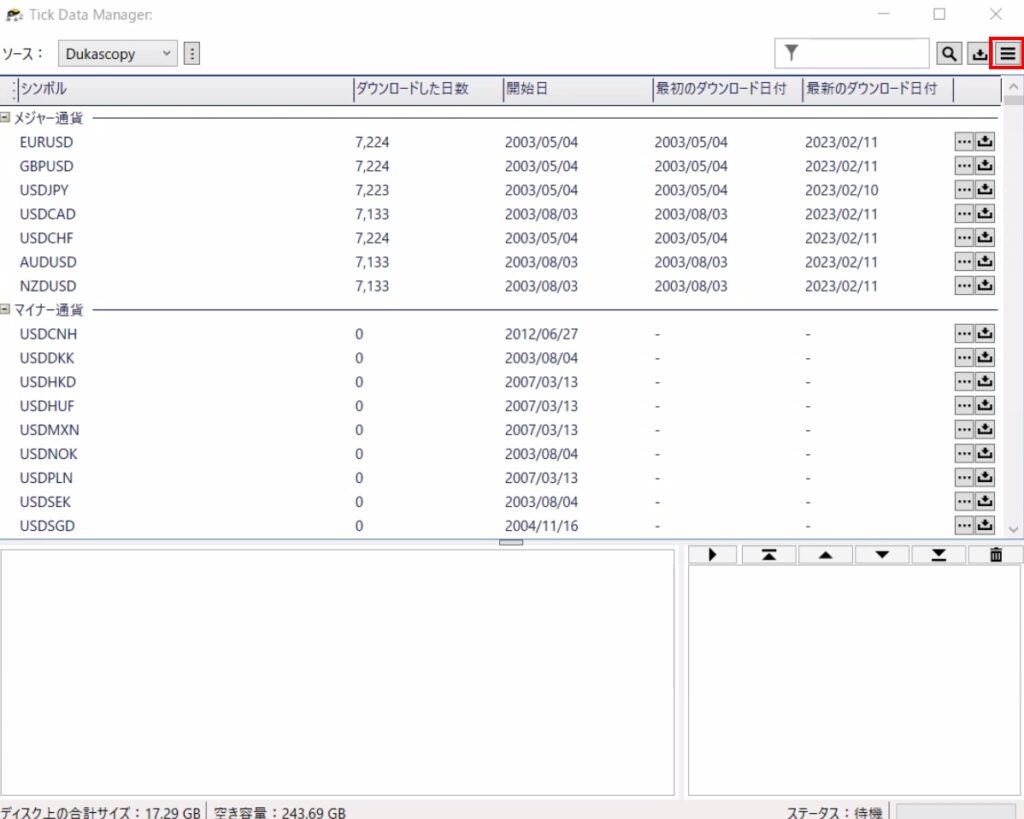Select the EURUSD symbol row
Image resolution: width=1024 pixels, height=819 pixels.
point(500,142)
